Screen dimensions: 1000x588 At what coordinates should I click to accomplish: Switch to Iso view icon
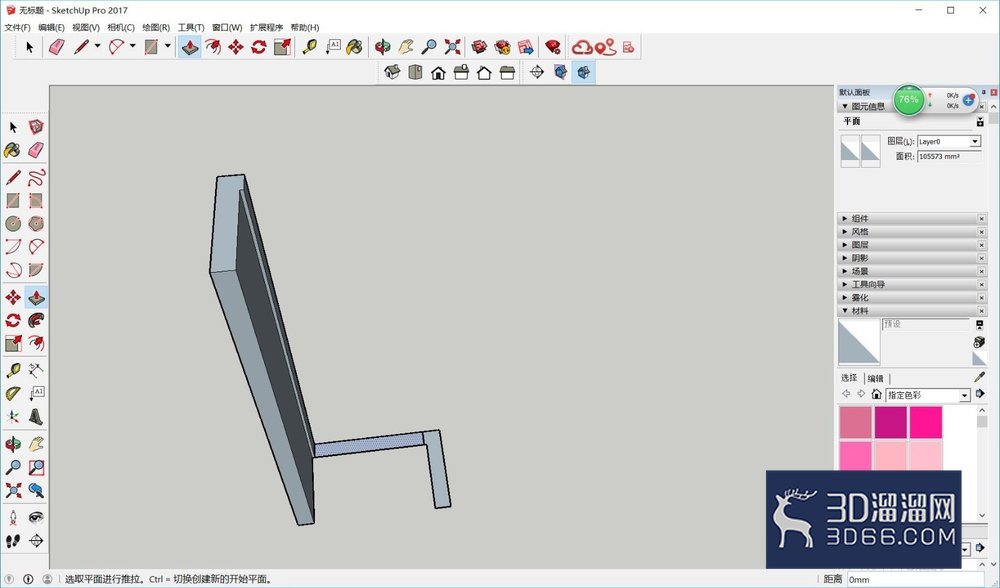click(392, 72)
